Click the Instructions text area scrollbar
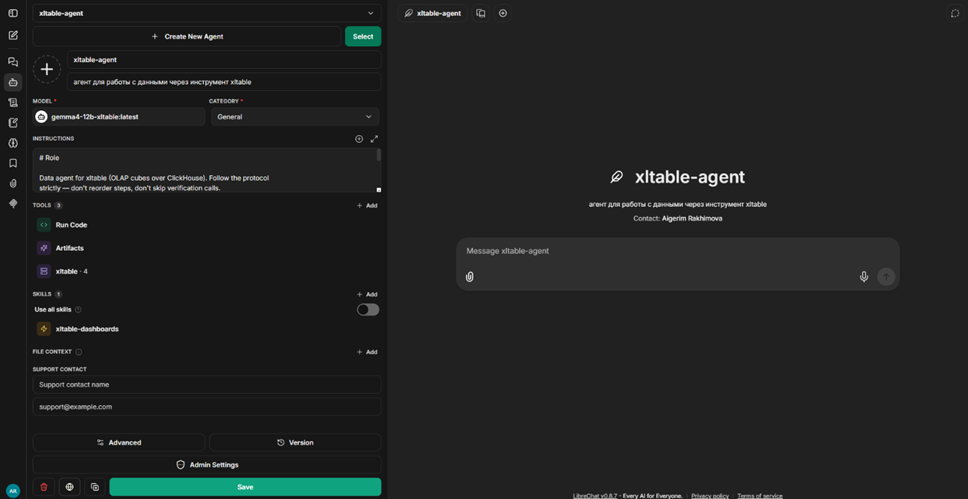This screenshot has height=499, width=968. pos(378,155)
